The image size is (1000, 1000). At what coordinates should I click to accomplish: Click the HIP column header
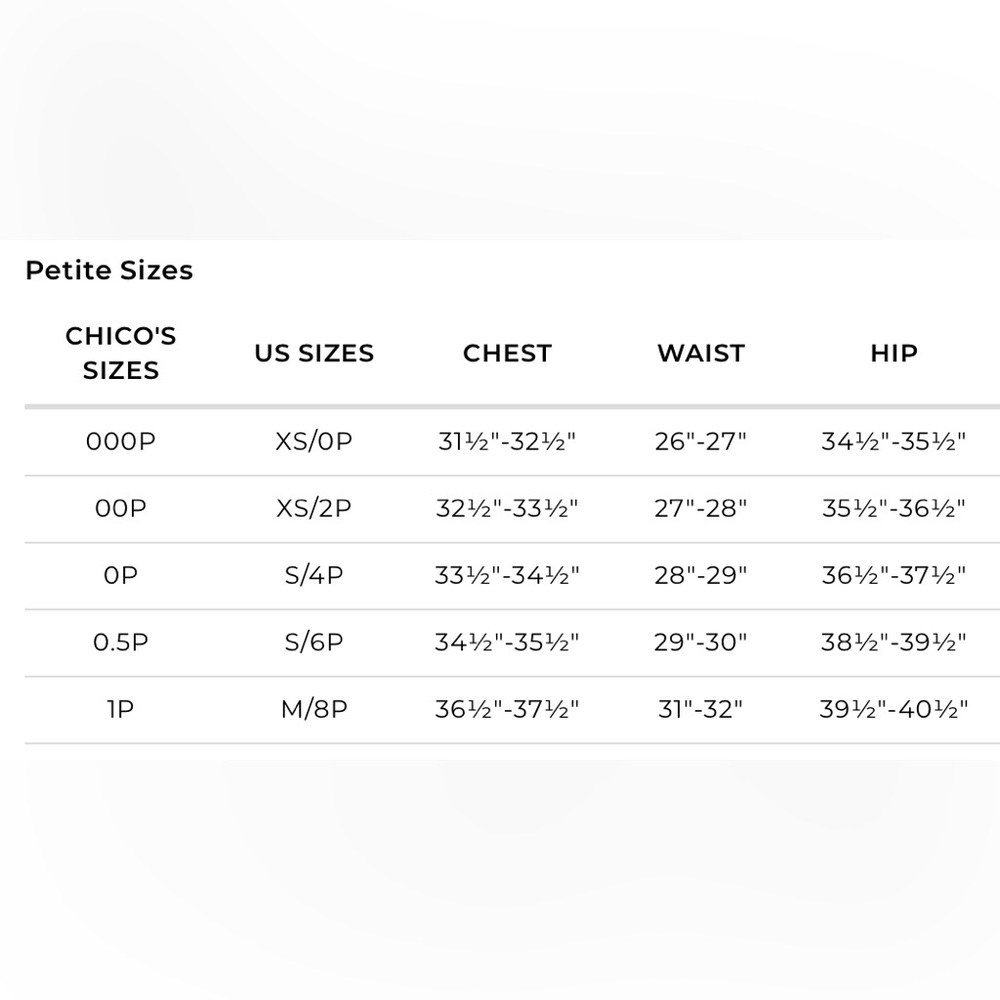(894, 353)
